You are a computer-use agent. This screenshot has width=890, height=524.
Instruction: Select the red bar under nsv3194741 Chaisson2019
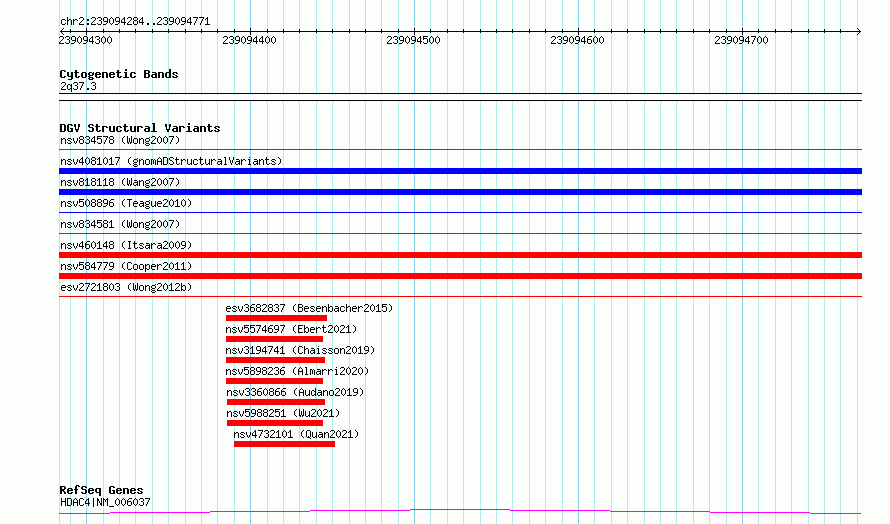point(275,360)
